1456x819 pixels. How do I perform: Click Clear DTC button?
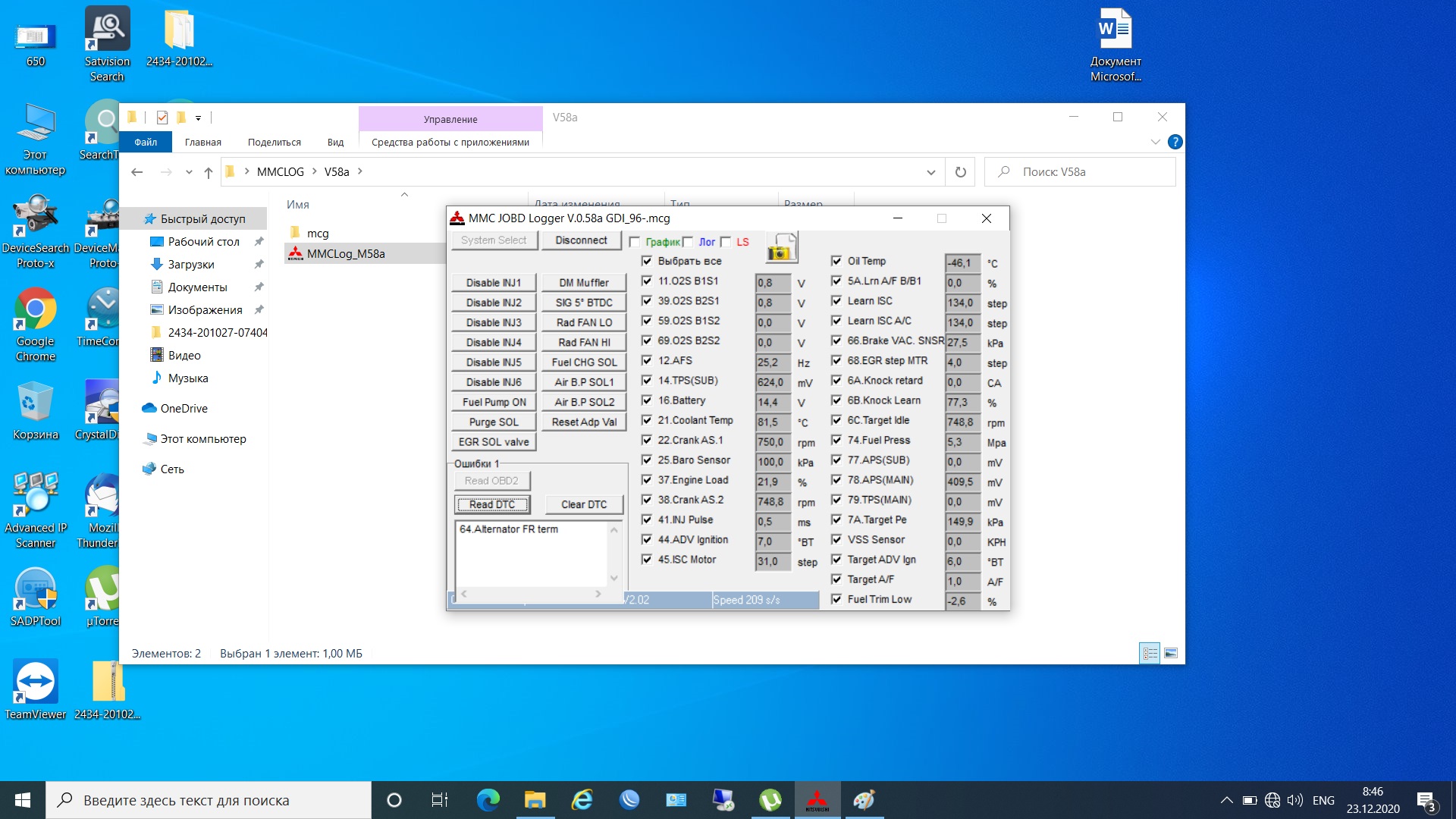pos(584,504)
